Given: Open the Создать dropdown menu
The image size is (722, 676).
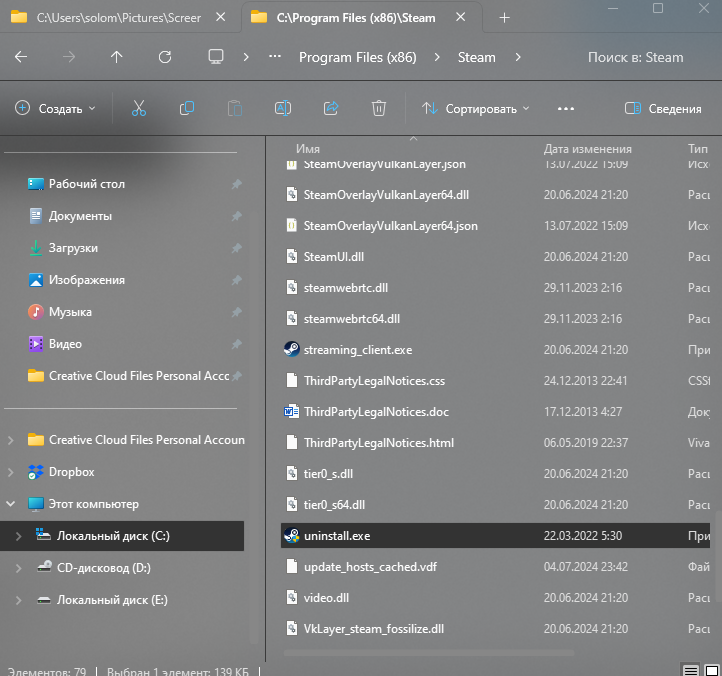Looking at the screenshot, I should tap(55, 109).
